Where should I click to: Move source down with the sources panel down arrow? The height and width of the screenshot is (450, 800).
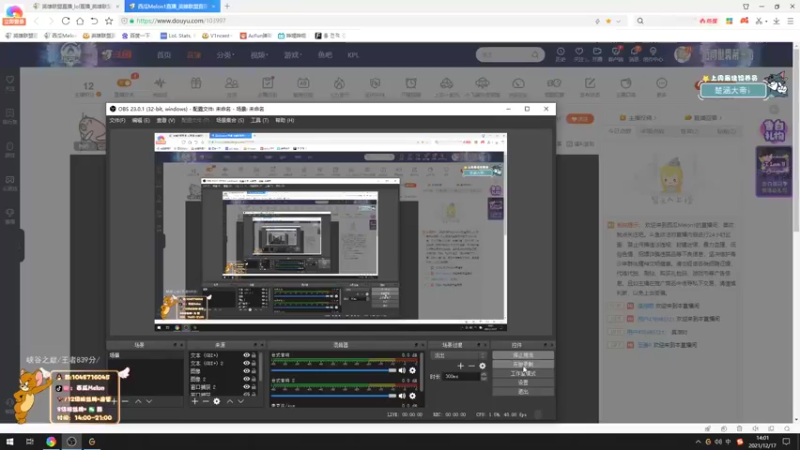241,402
